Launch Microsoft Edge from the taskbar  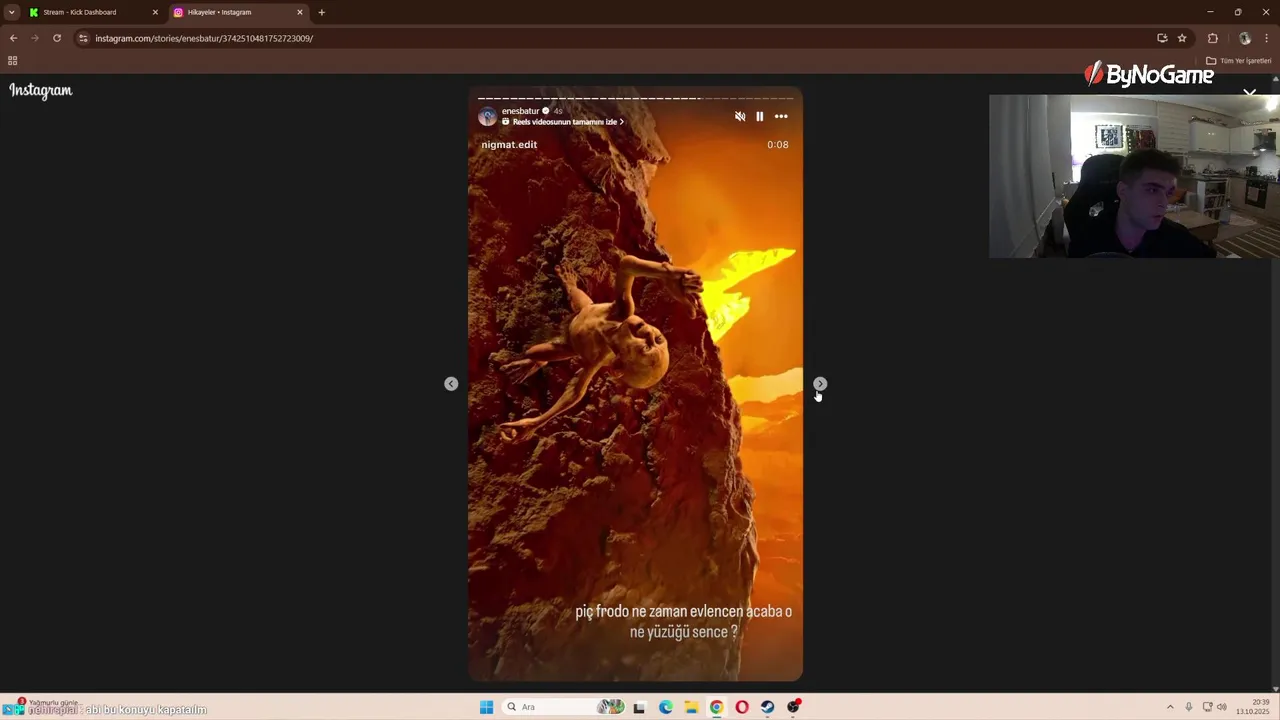pyautogui.click(x=665, y=707)
